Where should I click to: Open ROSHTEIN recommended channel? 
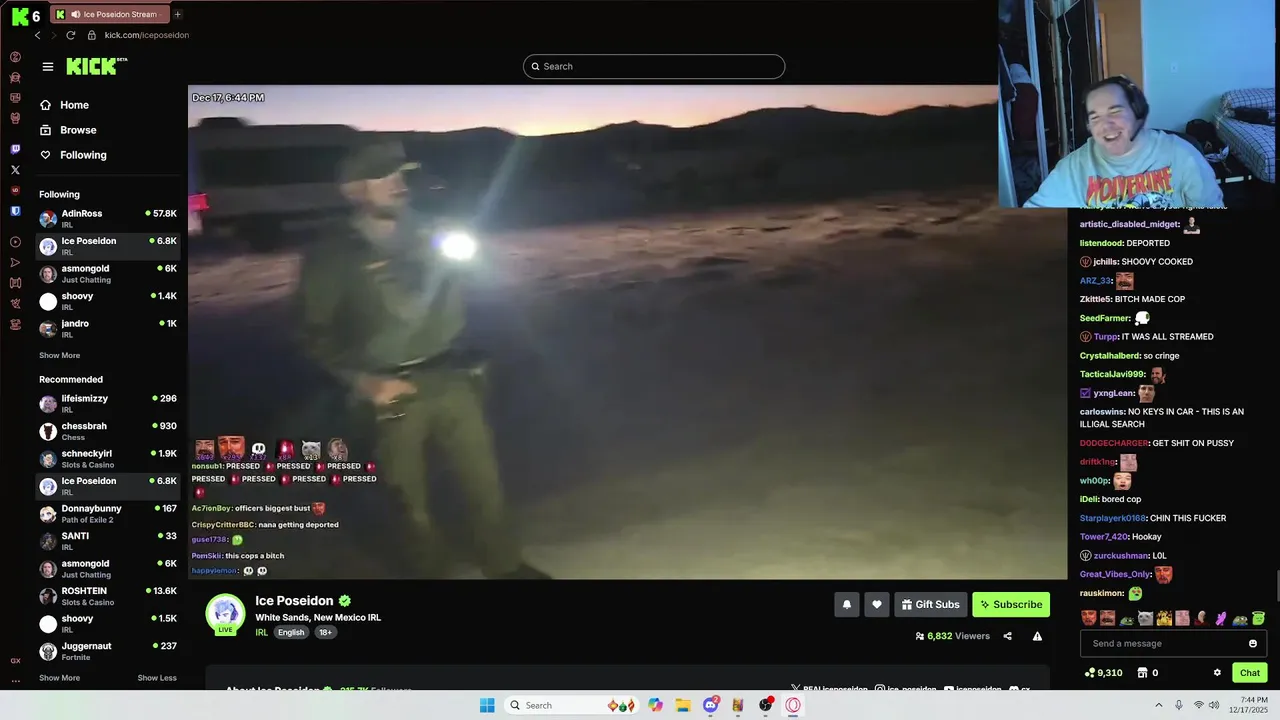coord(108,596)
